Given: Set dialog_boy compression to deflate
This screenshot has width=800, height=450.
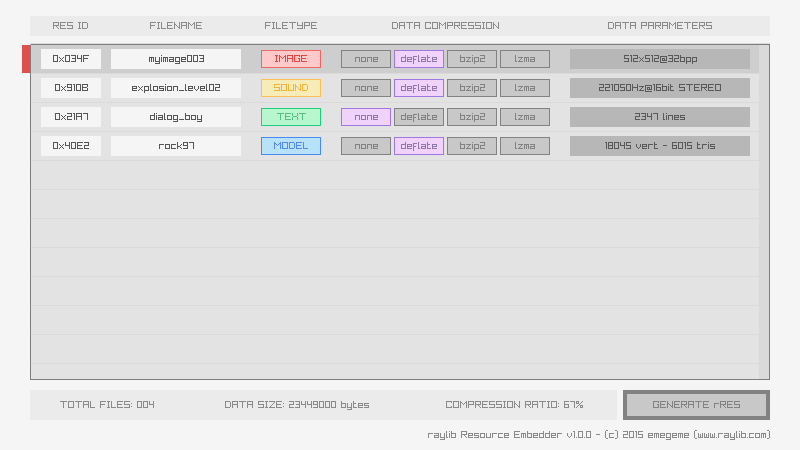Looking at the screenshot, I should [418, 117].
